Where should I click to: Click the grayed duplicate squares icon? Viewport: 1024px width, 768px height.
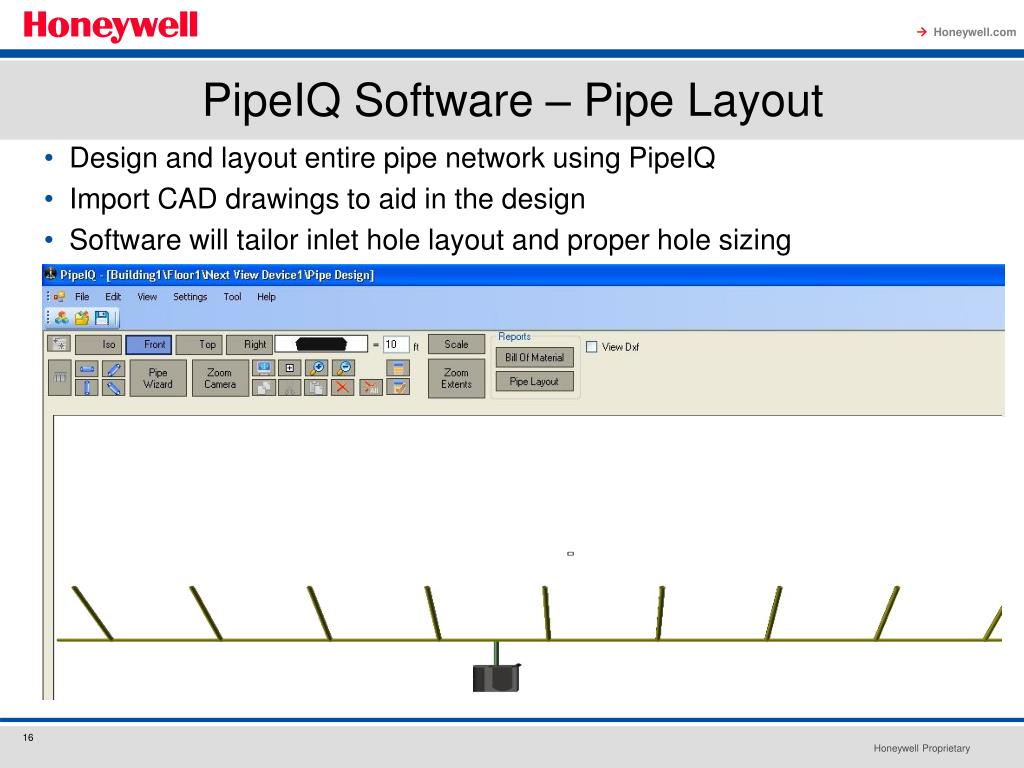pyautogui.click(x=264, y=387)
